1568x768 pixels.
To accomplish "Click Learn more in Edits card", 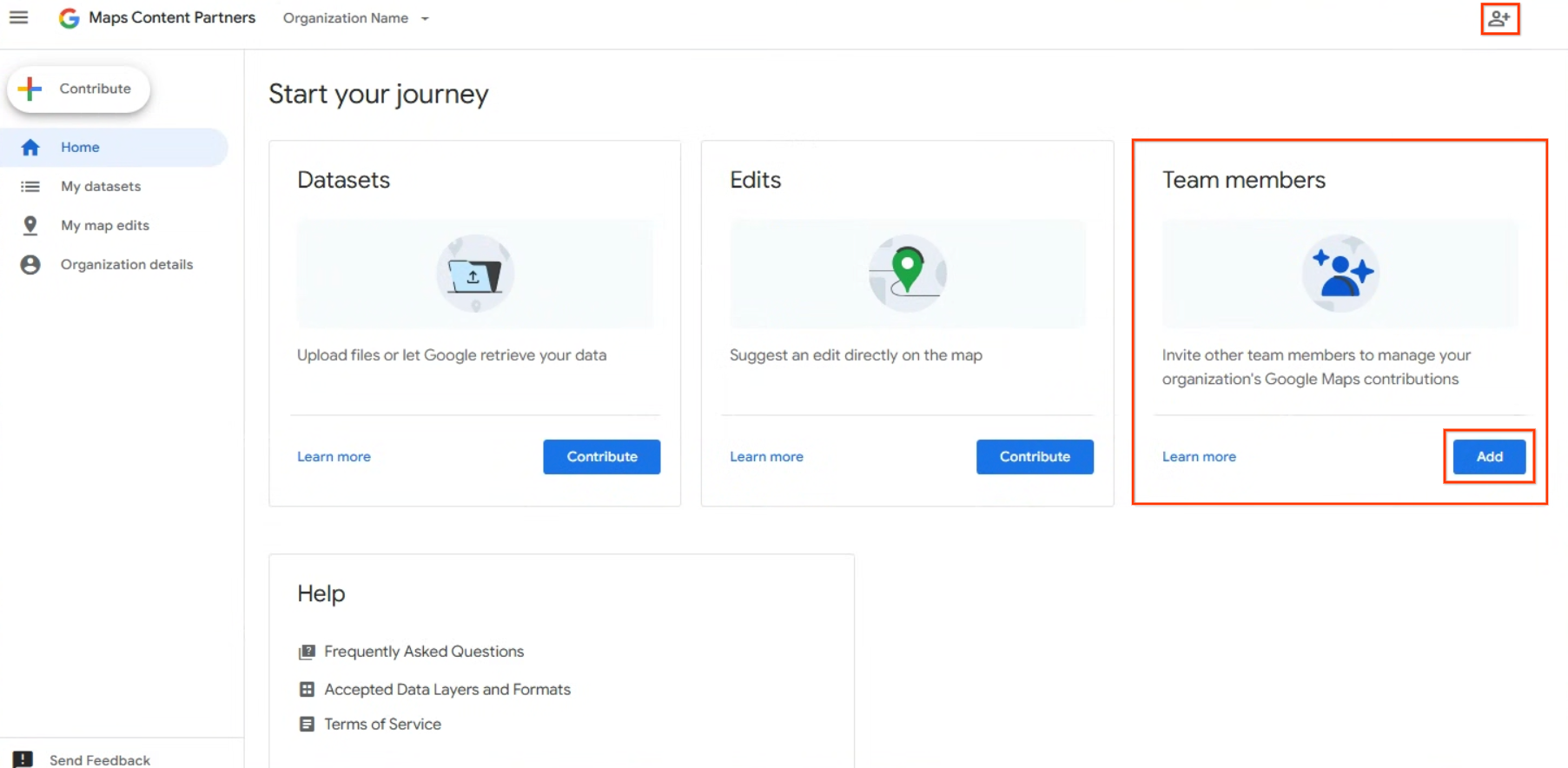I will click(766, 457).
